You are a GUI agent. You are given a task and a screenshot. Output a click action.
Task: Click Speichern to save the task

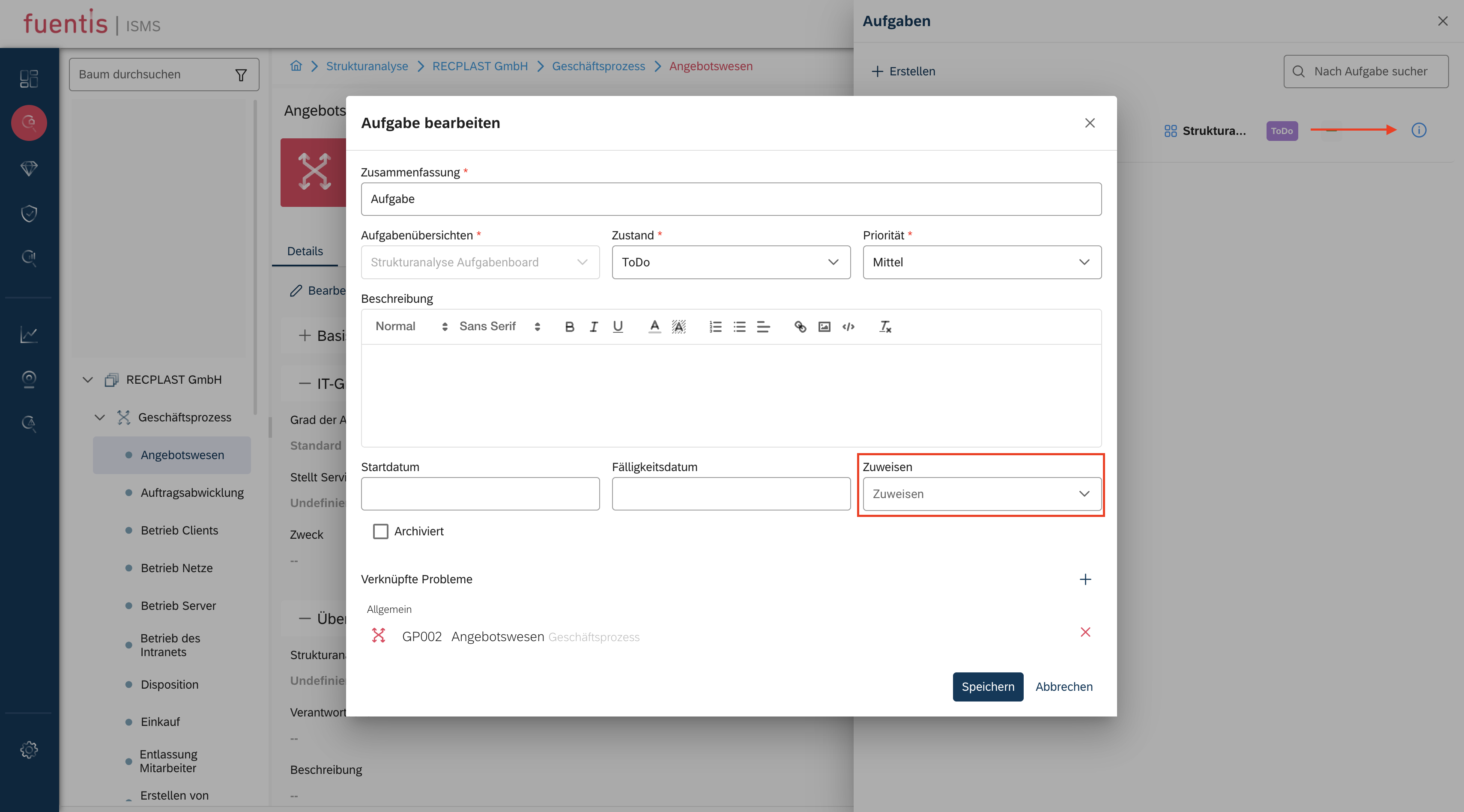tap(987, 687)
